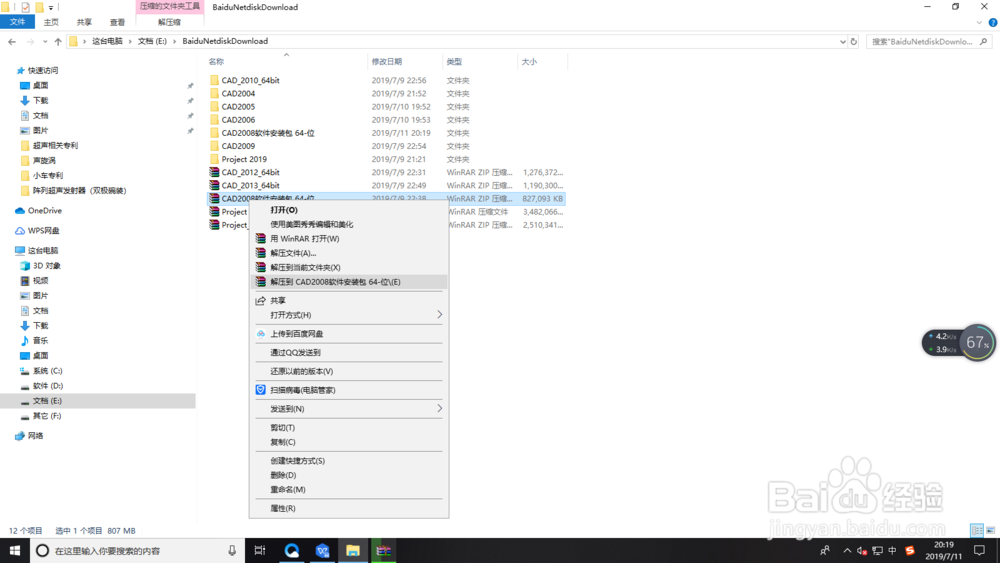Open Task View on the taskbar

click(260, 550)
